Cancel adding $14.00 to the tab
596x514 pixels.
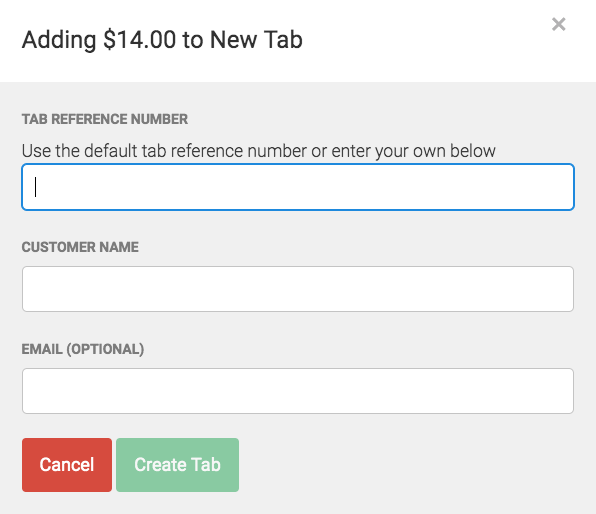coord(67,465)
